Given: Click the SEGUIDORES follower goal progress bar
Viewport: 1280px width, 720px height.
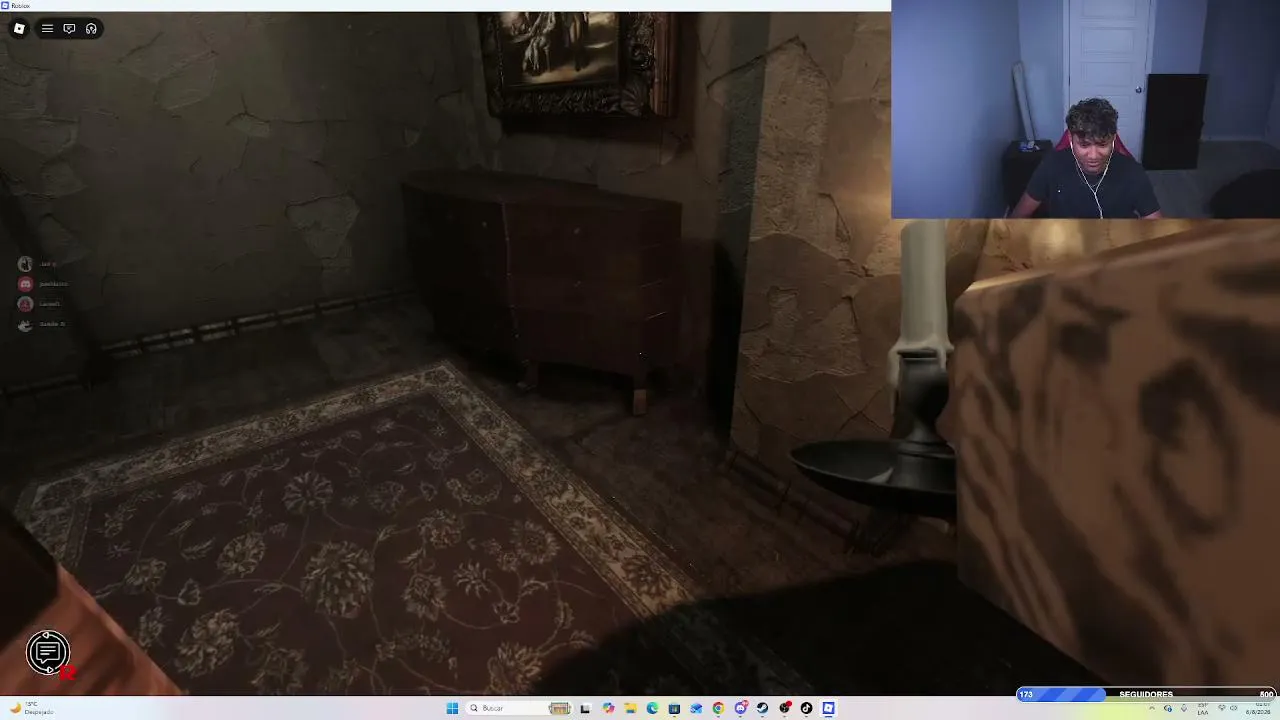Looking at the screenshot, I should click(x=1146, y=694).
